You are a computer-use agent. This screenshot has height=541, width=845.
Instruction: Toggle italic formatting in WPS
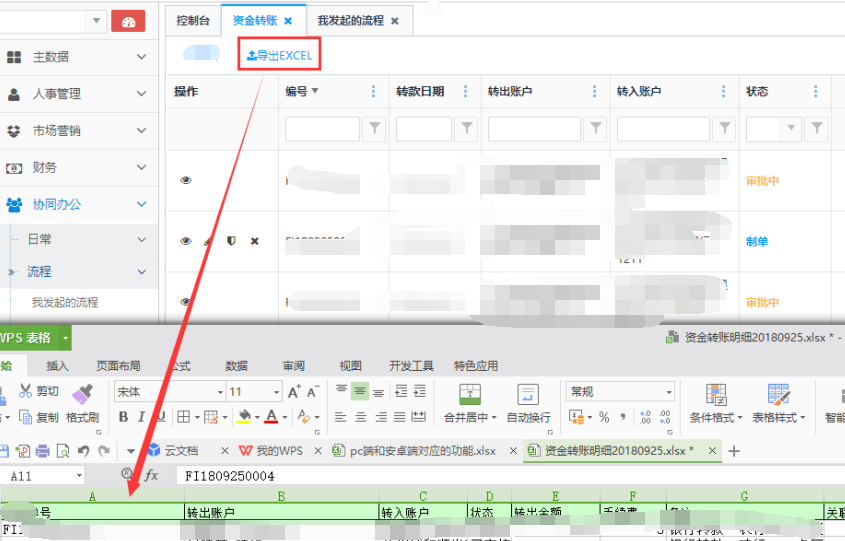pos(140,417)
